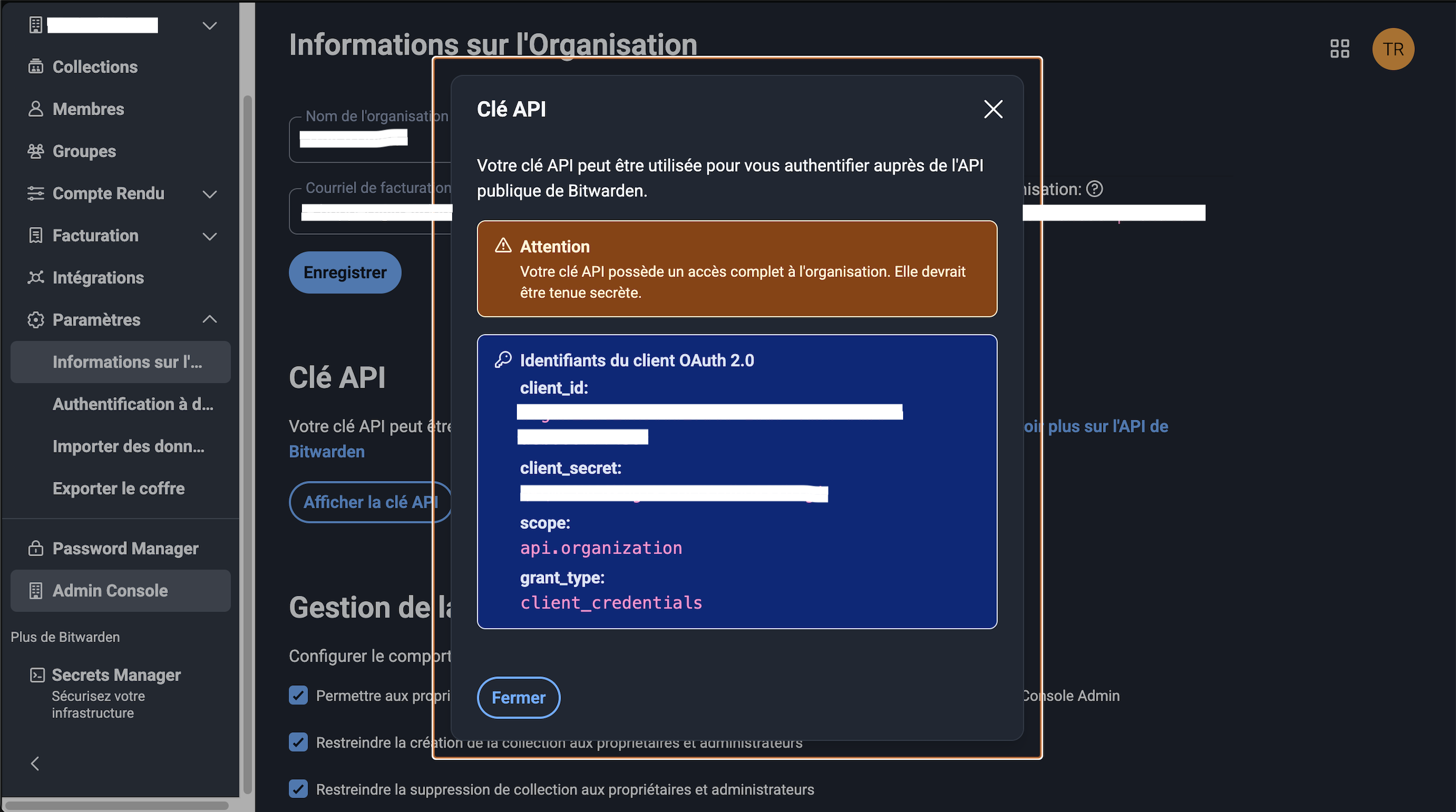
Task: Click the Plus de Bitwarden label
Action: [65, 637]
